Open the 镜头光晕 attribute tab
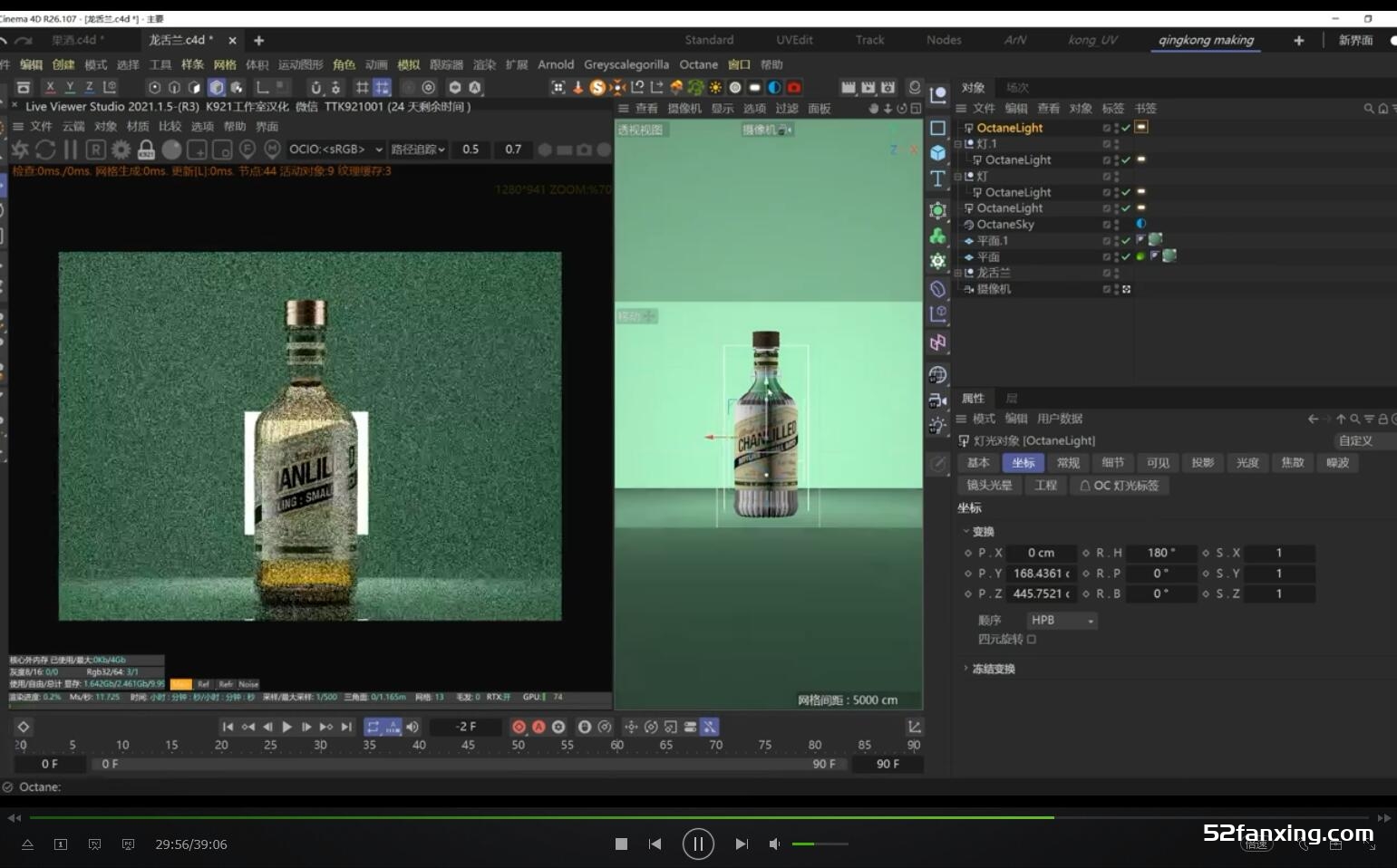Image resolution: width=1397 pixels, height=868 pixels. click(x=989, y=486)
